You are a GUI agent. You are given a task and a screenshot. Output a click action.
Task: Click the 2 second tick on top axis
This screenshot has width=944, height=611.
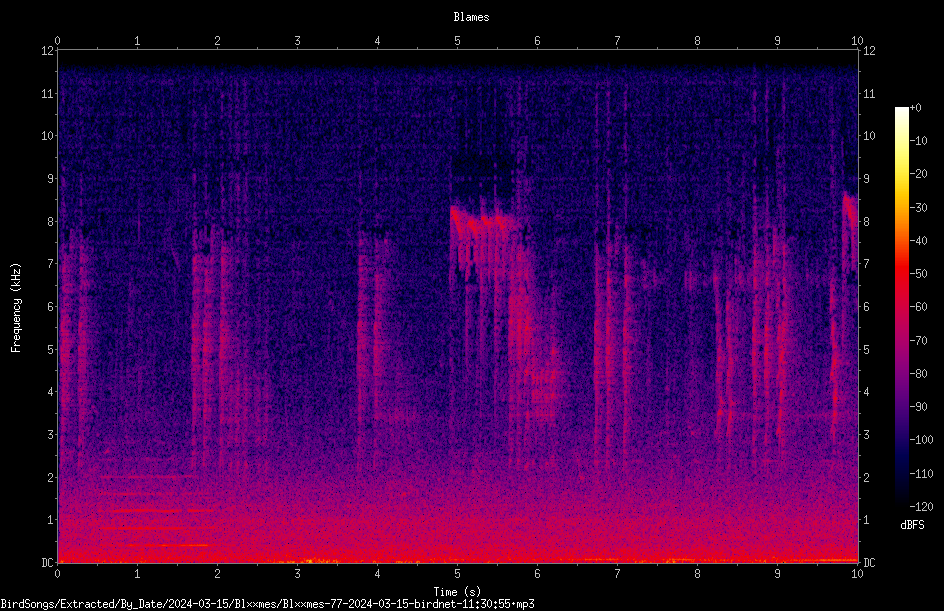217,40
